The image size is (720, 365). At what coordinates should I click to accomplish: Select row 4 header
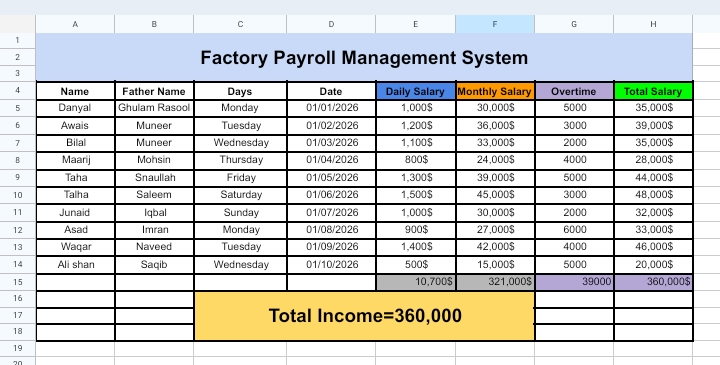(17, 90)
